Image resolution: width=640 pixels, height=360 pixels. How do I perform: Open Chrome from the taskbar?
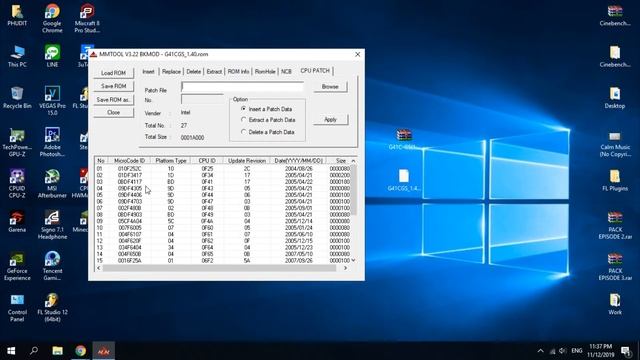pos(80,351)
